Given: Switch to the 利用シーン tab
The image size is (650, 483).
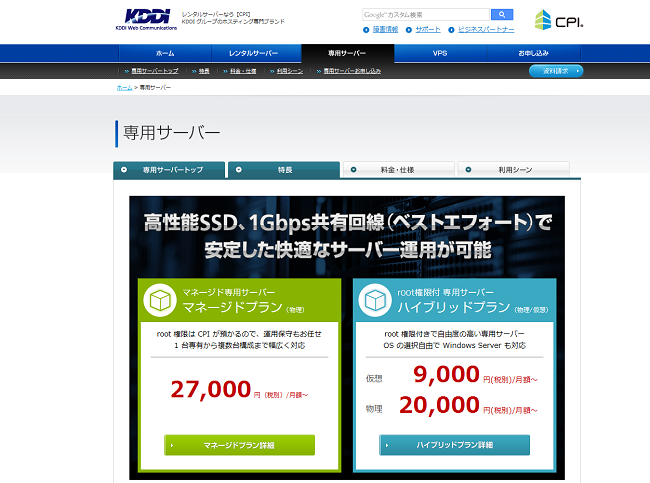Looking at the screenshot, I should tap(514, 170).
